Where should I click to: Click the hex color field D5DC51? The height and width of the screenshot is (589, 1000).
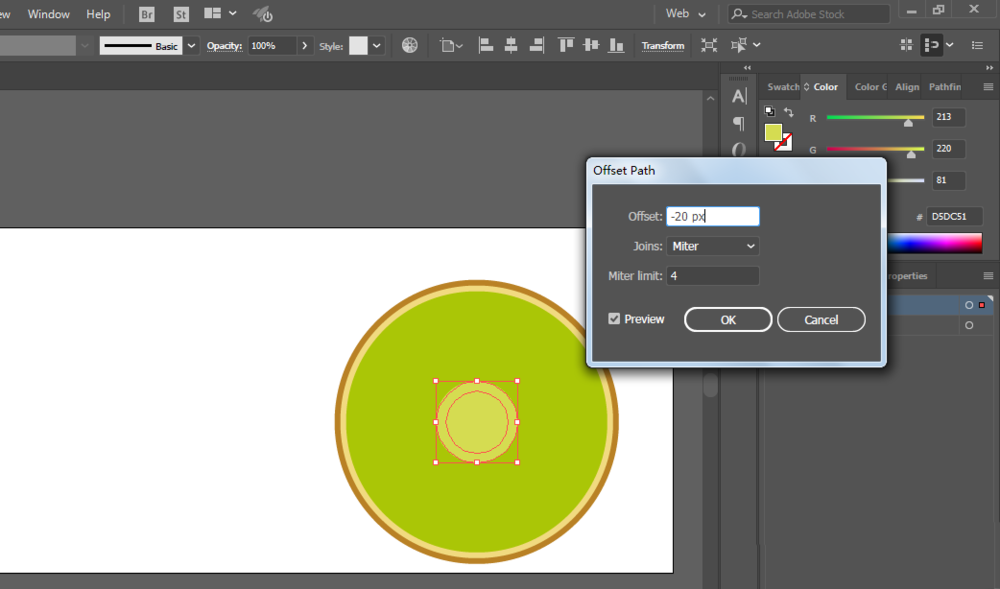[x=954, y=217]
